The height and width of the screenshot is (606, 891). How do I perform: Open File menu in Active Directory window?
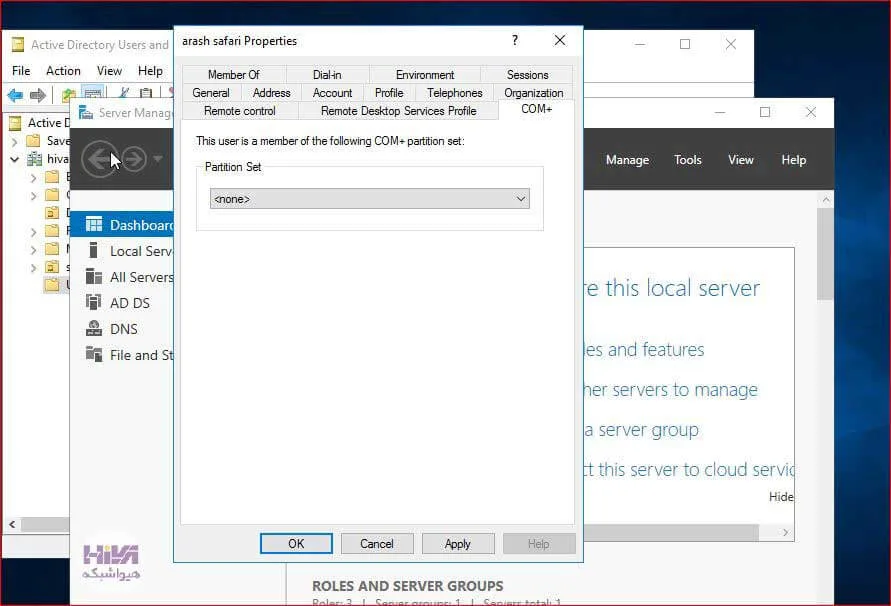(21, 70)
